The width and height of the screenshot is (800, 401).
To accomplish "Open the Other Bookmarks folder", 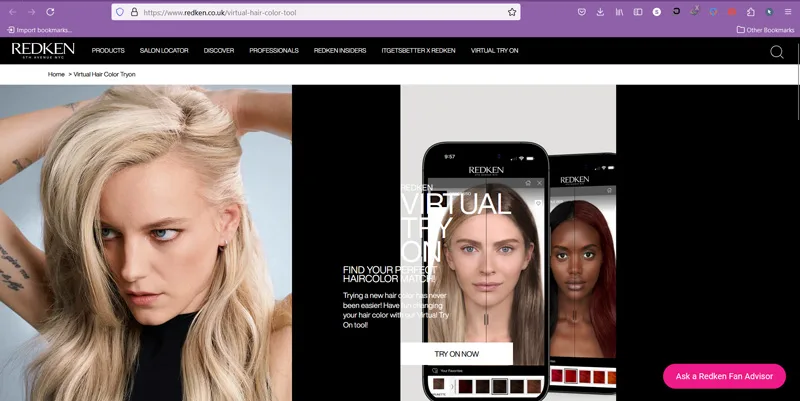I will click(765, 30).
